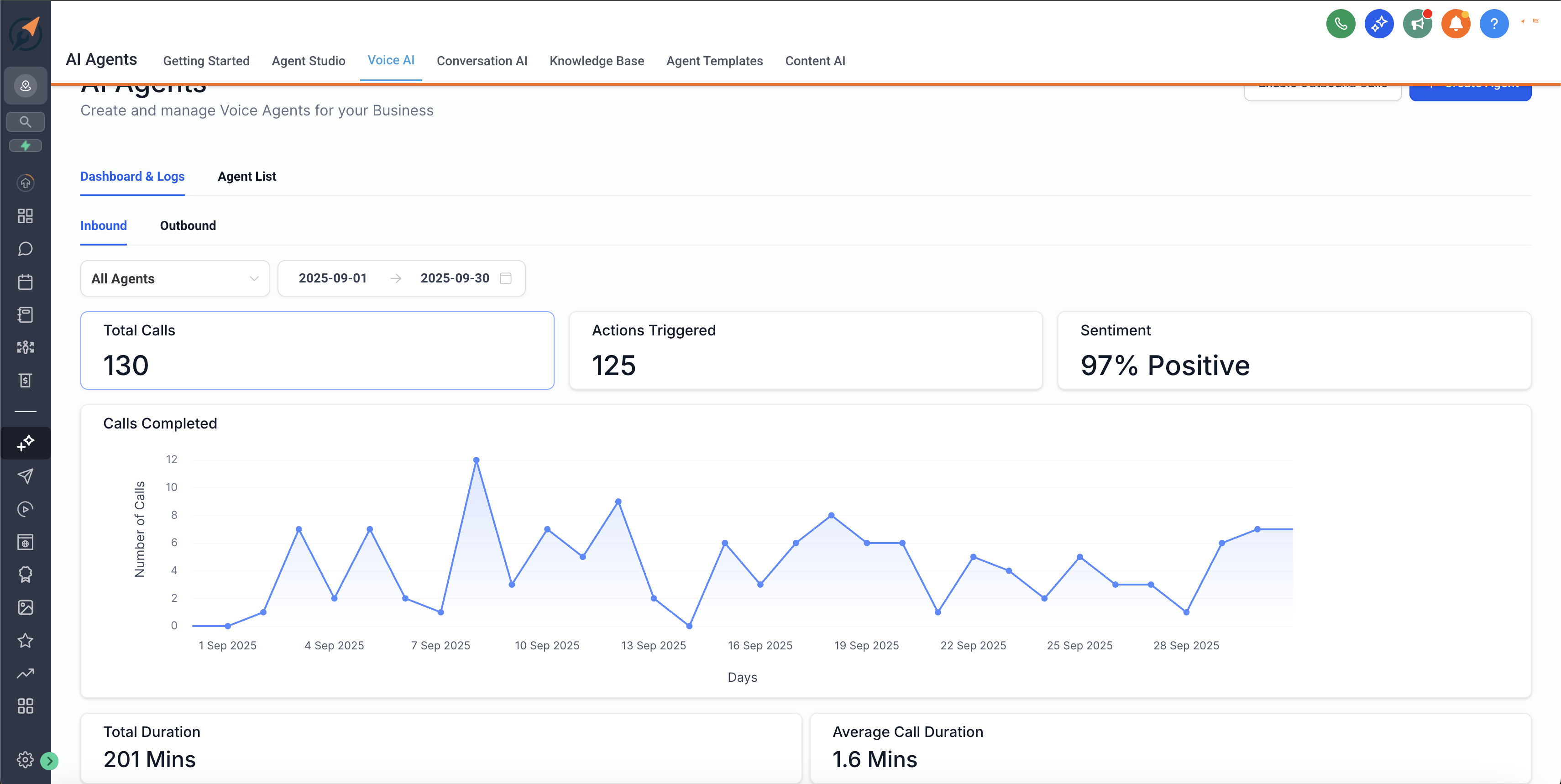The width and height of the screenshot is (1561, 784).
Task: Select the AI sparkles icon in the sidebar
Action: click(x=26, y=443)
